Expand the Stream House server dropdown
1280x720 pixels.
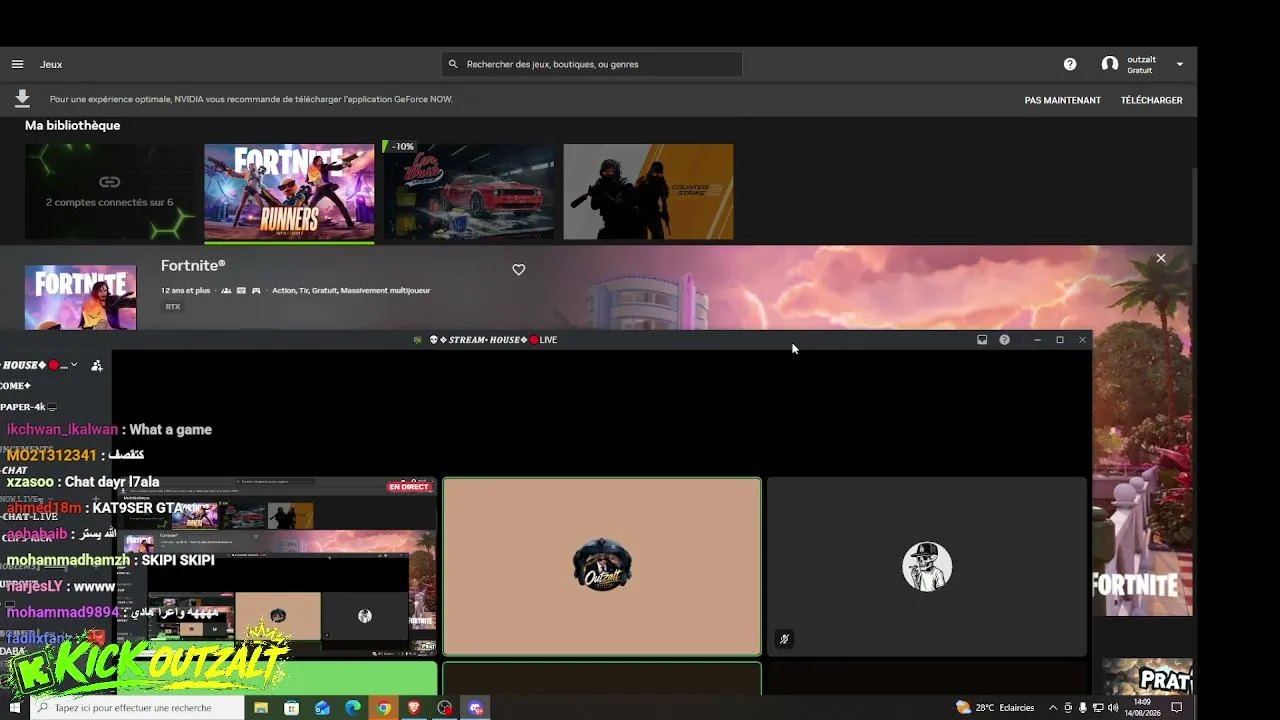coord(73,365)
